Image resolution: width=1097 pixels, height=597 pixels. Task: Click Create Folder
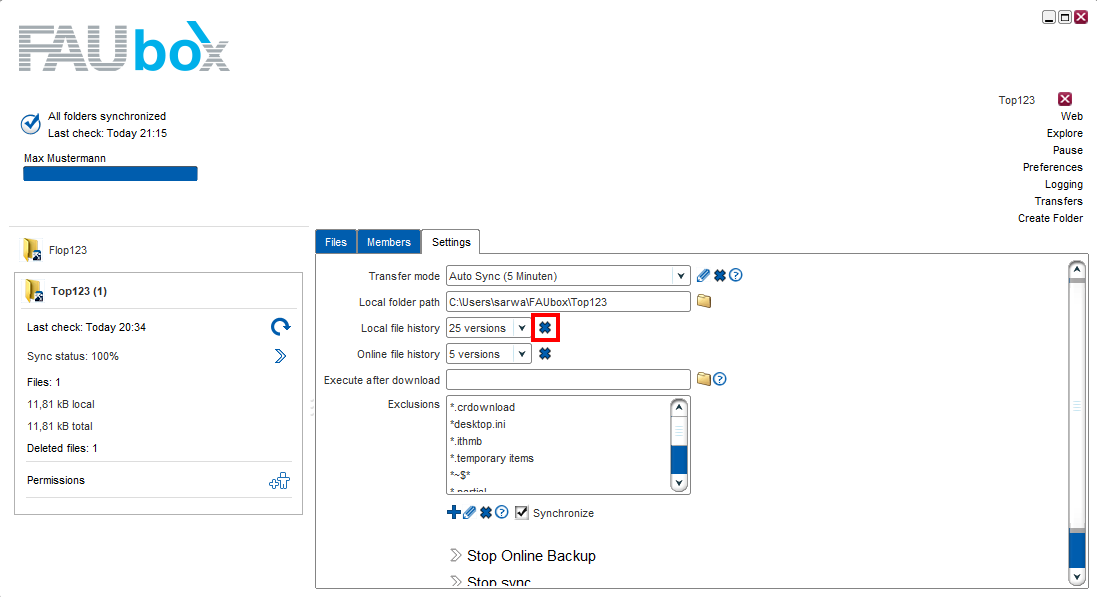[x=1050, y=218]
